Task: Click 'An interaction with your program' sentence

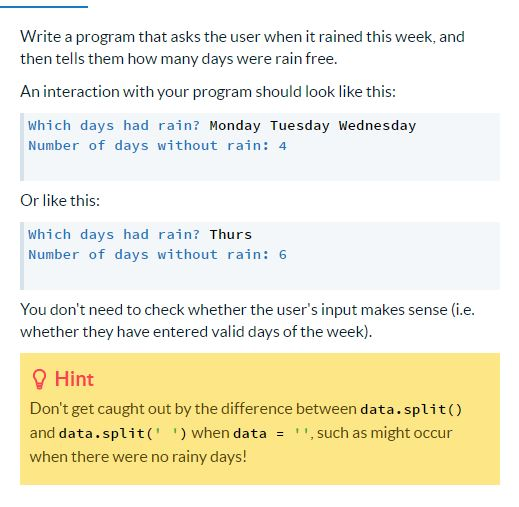Action: point(208,92)
